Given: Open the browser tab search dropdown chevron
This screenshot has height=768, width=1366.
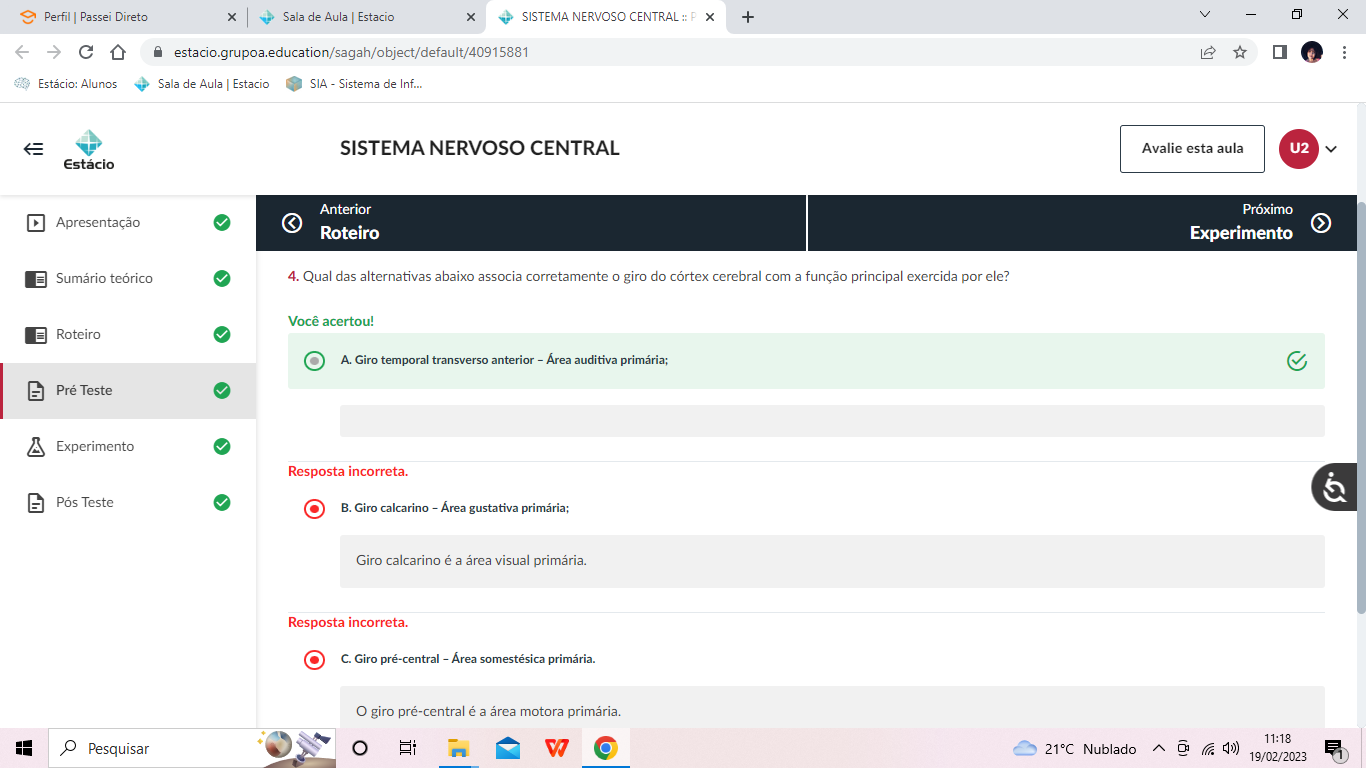Looking at the screenshot, I should [1205, 15].
